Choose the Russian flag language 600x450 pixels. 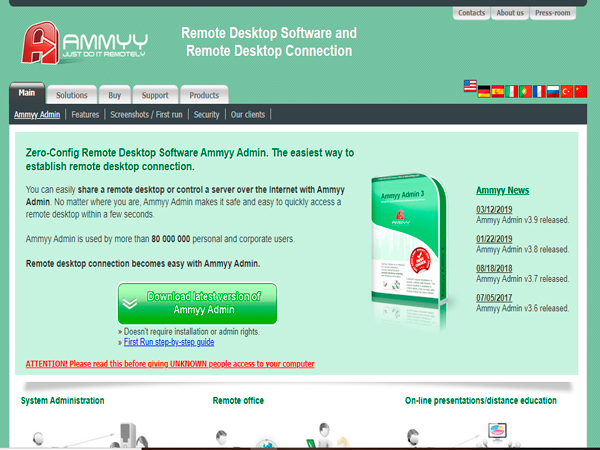pyautogui.click(x=553, y=91)
